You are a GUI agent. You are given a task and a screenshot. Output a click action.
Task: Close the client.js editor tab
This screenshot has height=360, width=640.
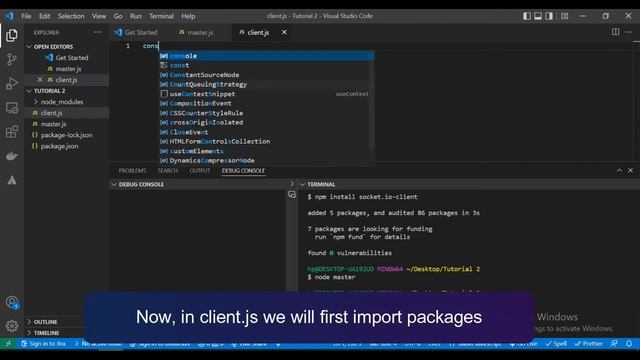point(284,32)
